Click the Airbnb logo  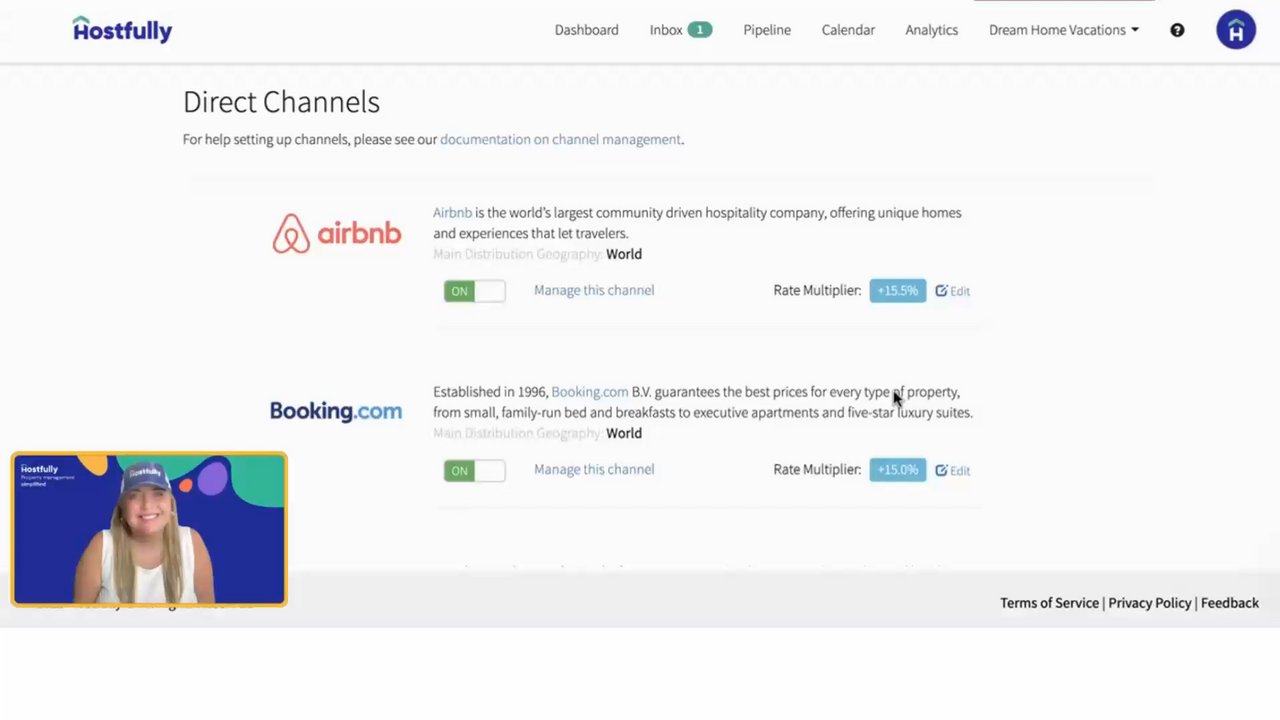[x=336, y=233]
